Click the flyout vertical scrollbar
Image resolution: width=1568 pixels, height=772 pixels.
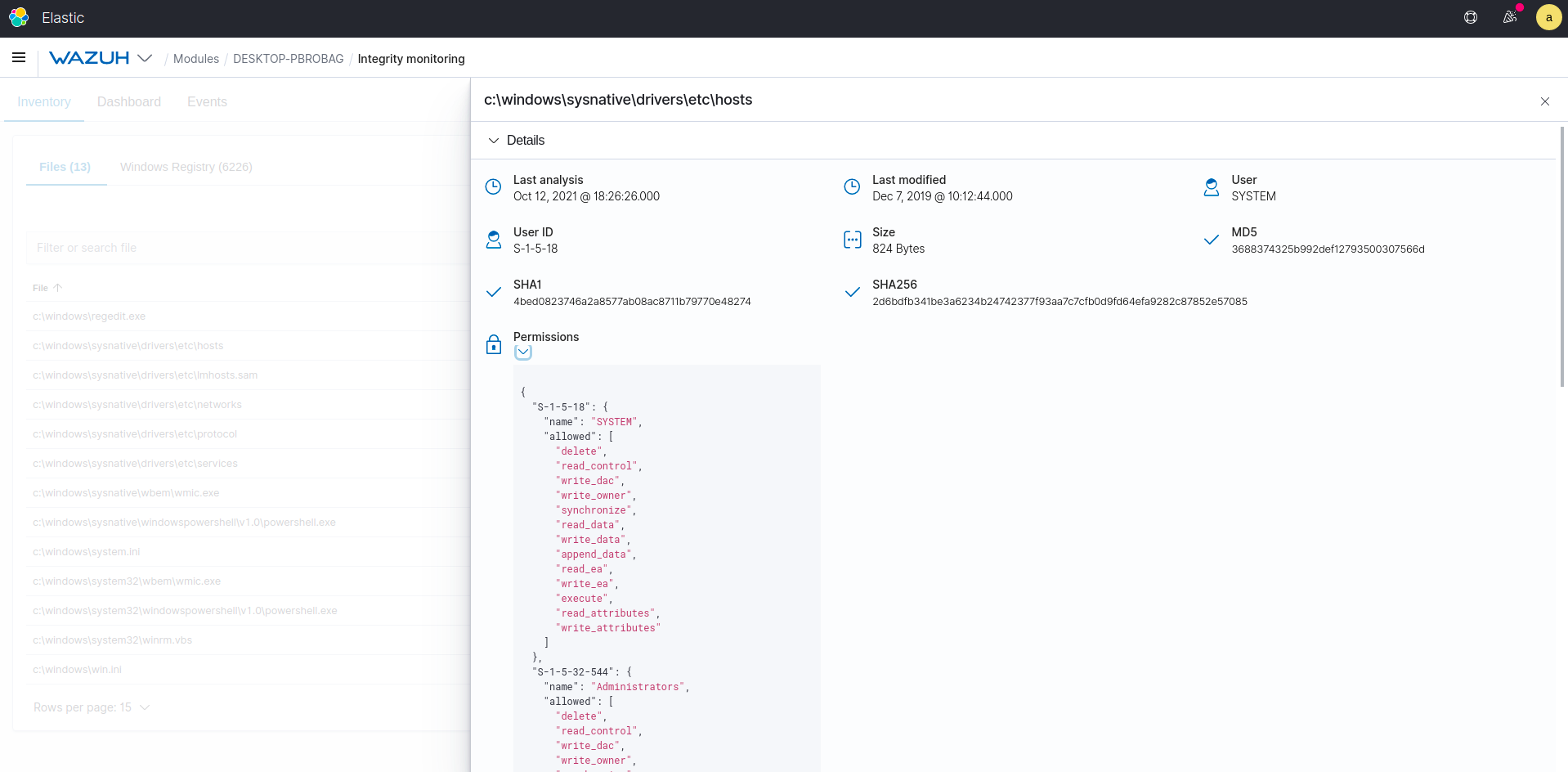[1562, 256]
